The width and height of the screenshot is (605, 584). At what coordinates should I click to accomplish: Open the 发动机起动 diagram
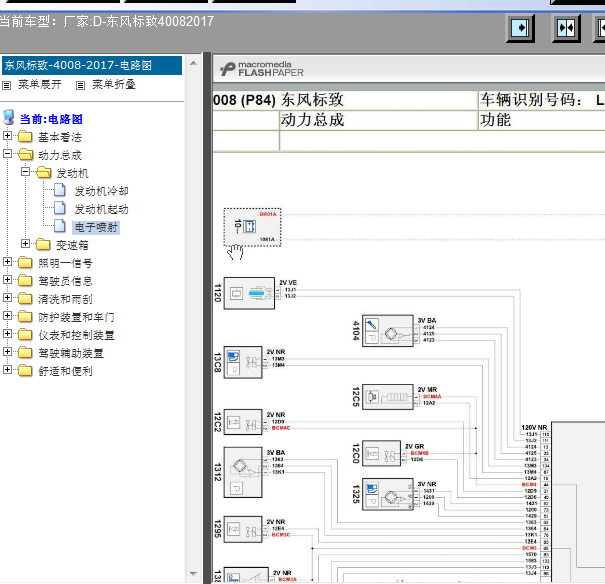coord(101,209)
